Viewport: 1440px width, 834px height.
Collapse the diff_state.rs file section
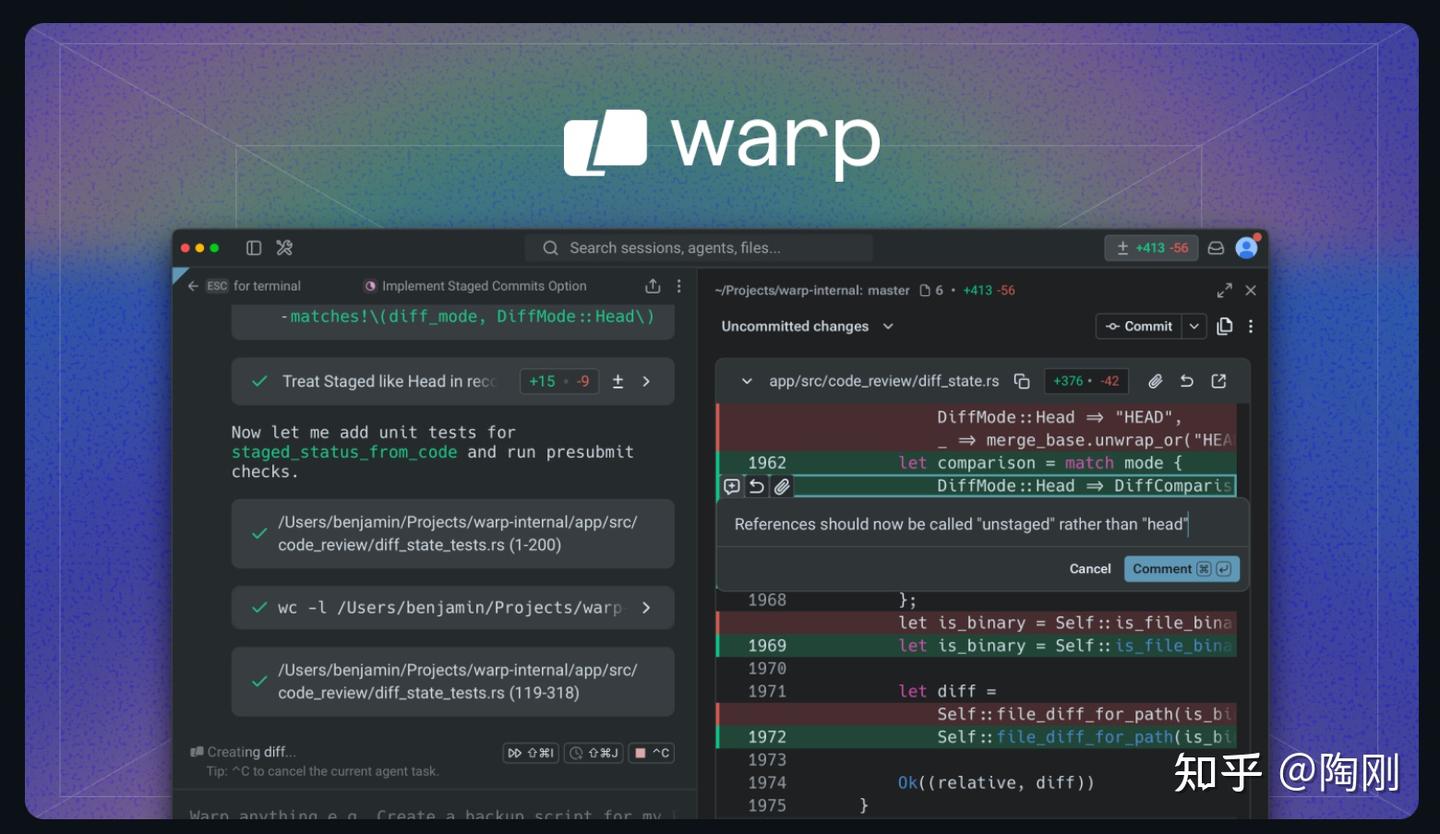746,381
